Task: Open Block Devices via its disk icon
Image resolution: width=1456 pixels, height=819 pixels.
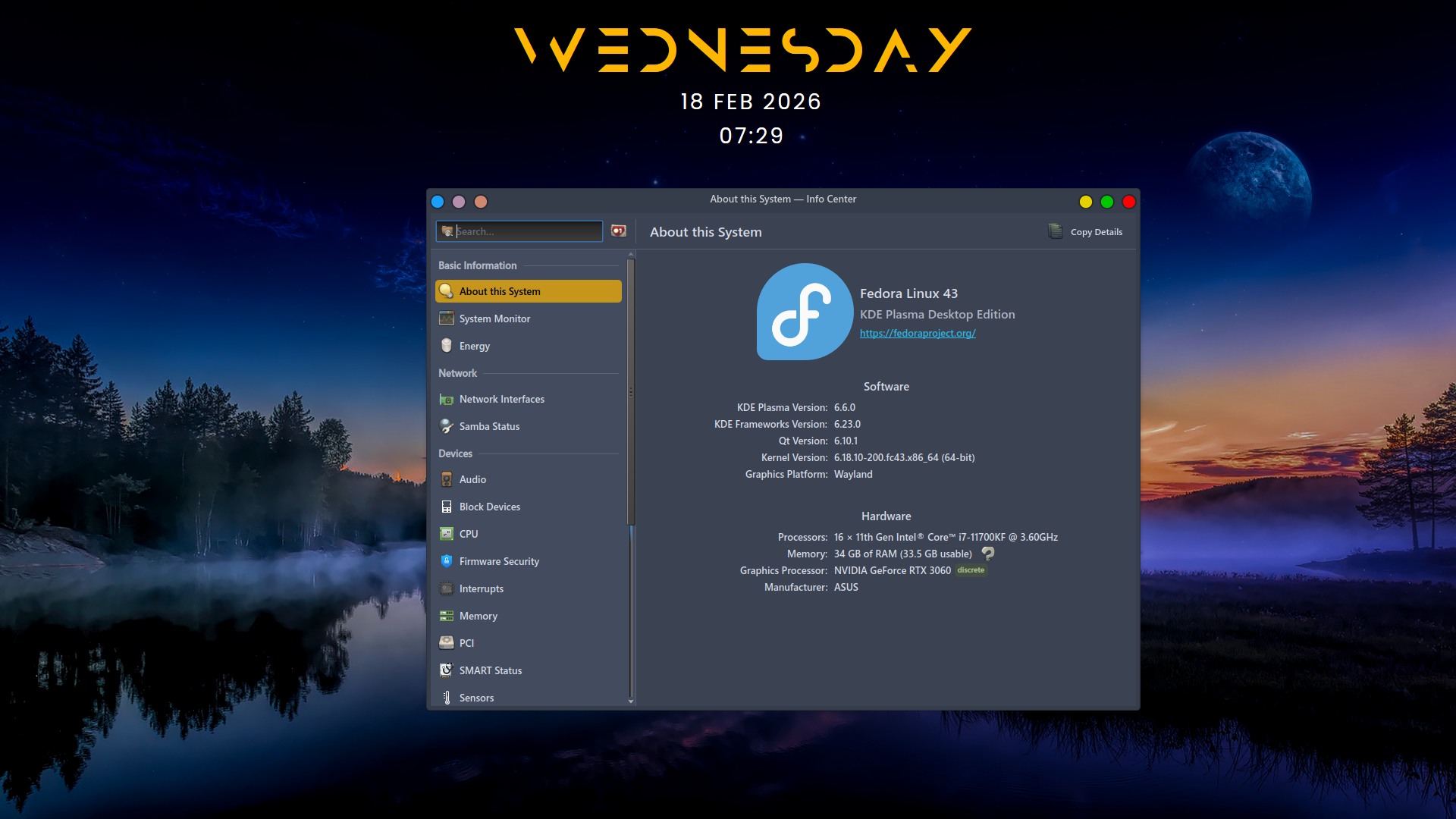Action: 447,507
